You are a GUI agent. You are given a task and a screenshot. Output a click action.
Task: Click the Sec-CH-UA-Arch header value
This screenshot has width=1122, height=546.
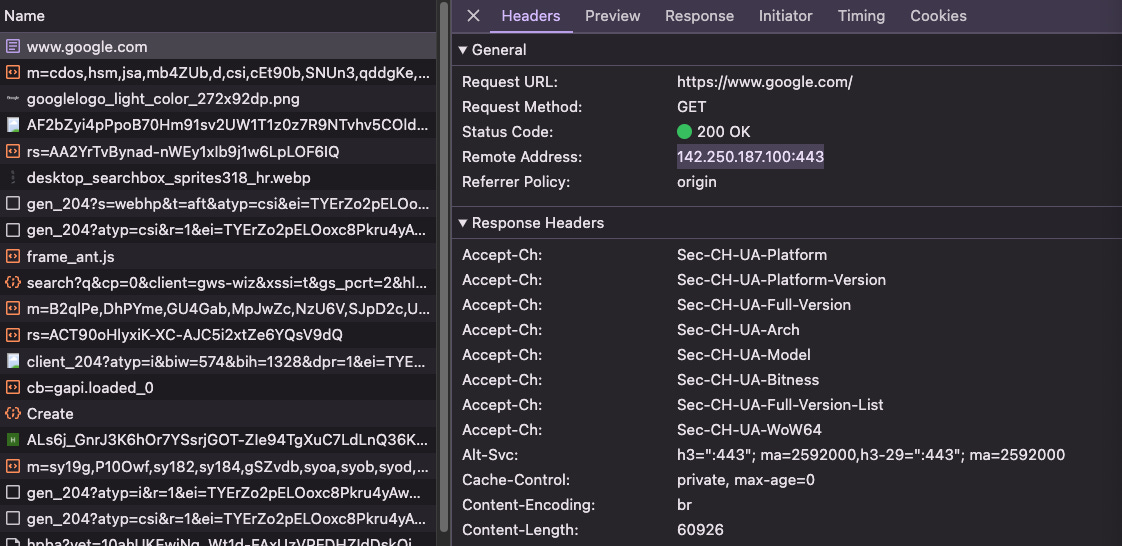[738, 330]
